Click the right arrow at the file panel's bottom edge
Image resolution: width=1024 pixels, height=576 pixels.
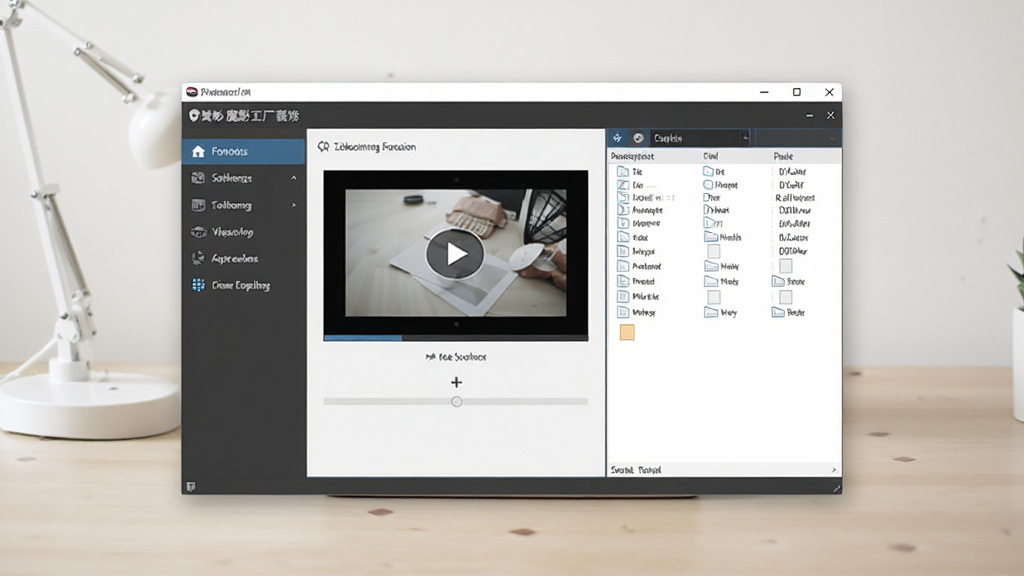point(833,470)
